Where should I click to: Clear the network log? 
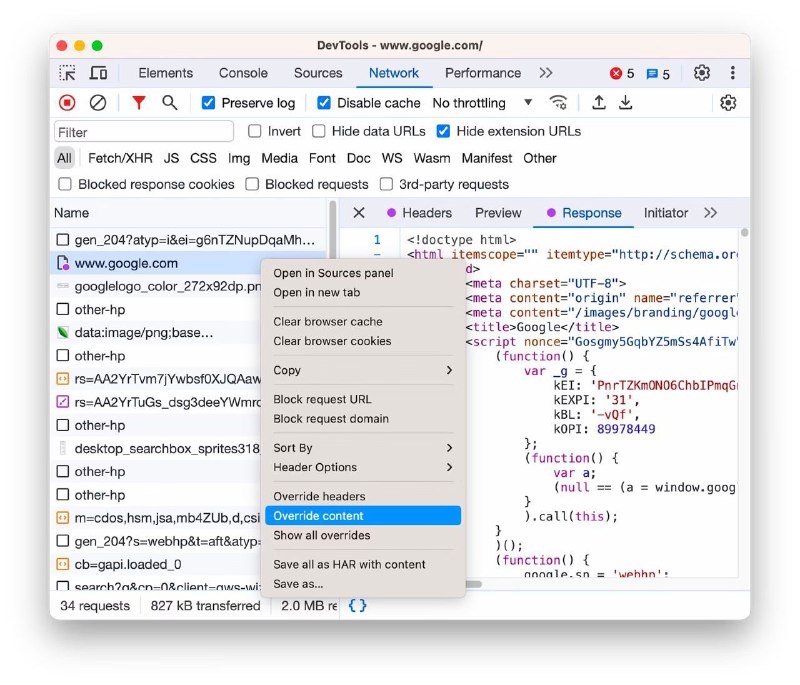coord(97,103)
